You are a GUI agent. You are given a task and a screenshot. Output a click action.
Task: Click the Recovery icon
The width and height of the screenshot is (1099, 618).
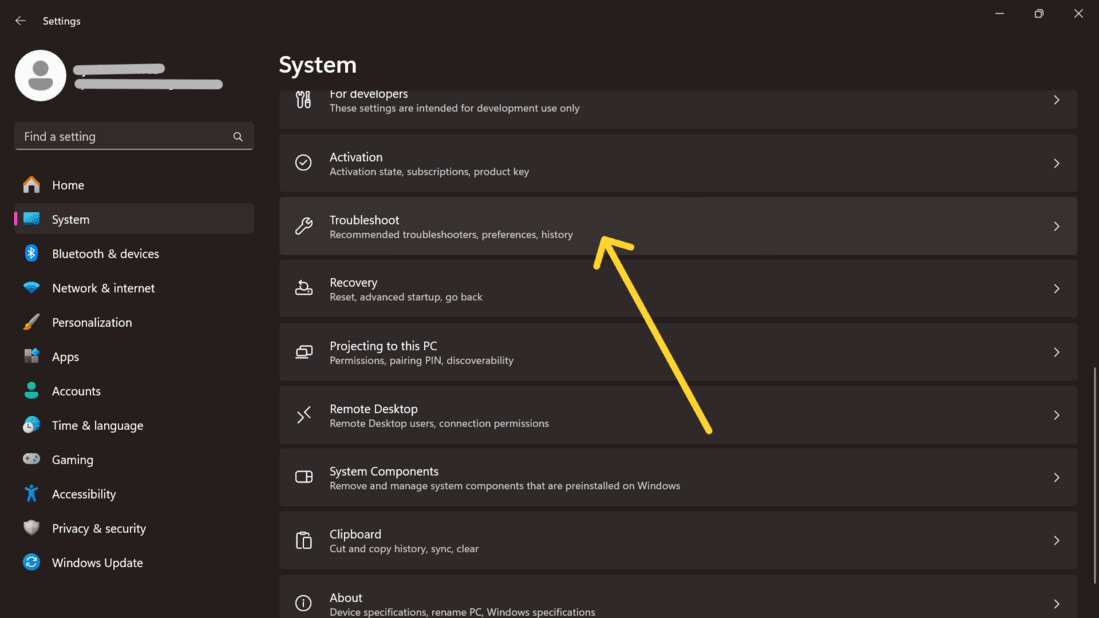pyautogui.click(x=304, y=289)
